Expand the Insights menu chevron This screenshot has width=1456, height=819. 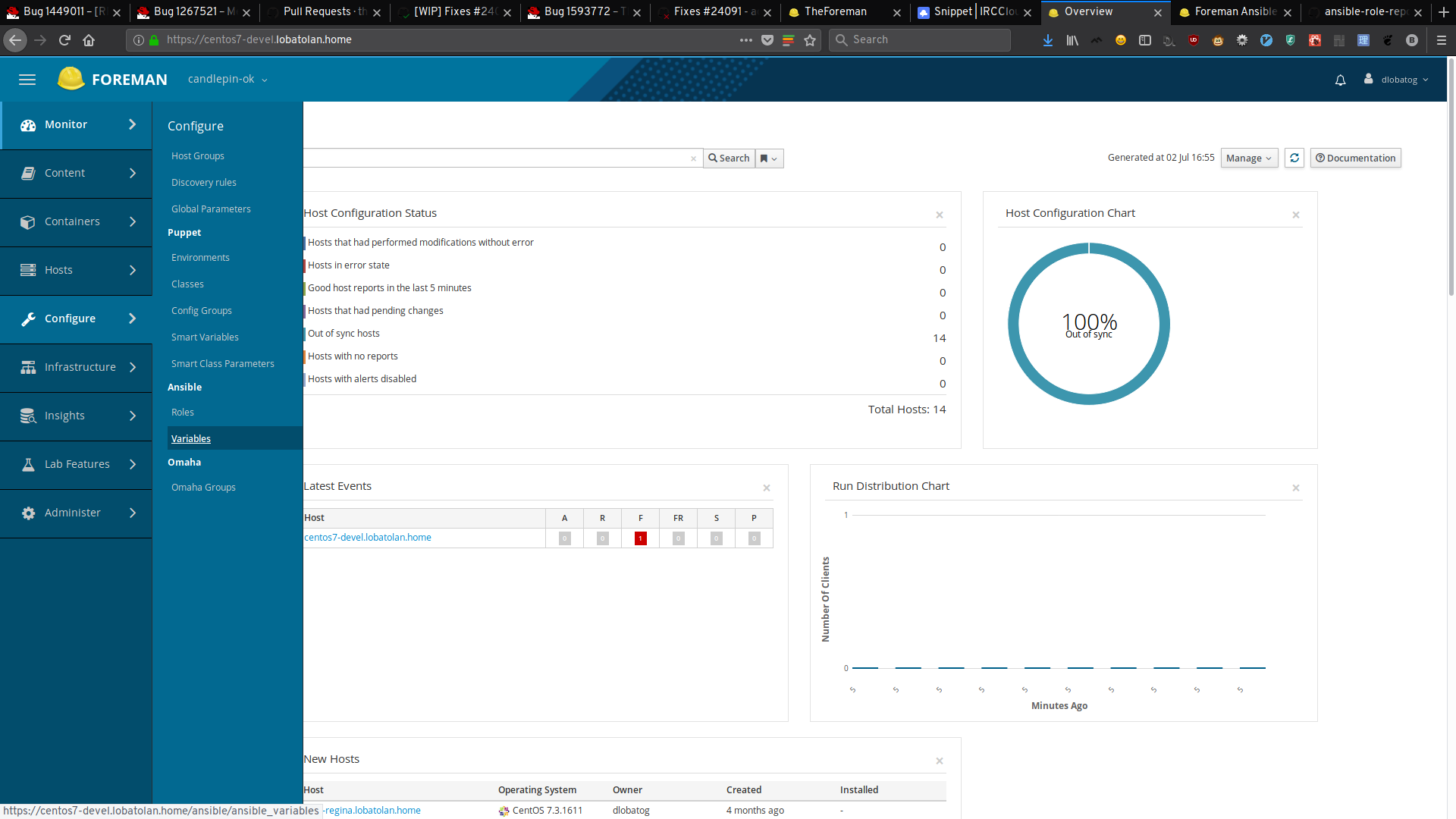point(133,416)
